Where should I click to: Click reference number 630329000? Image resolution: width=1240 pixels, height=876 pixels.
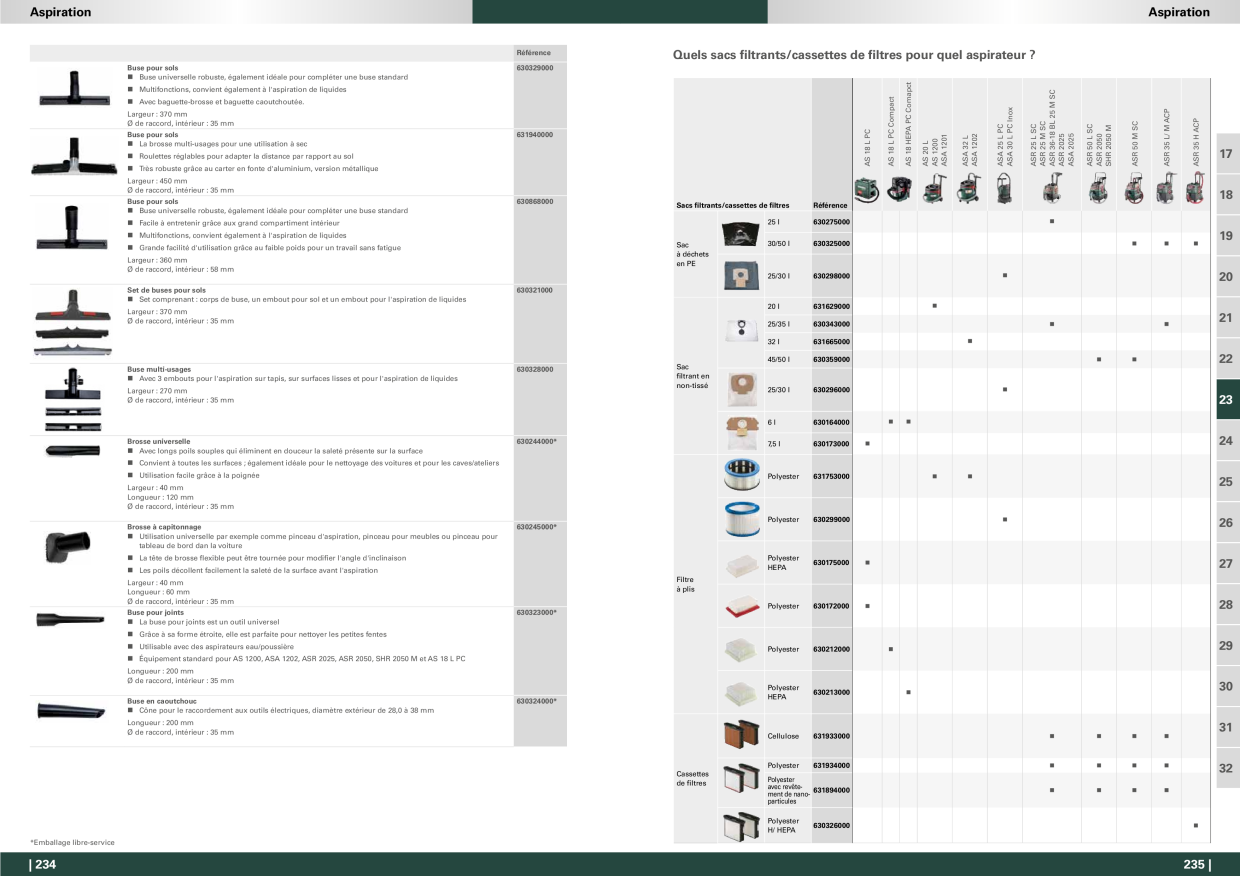[535, 67]
